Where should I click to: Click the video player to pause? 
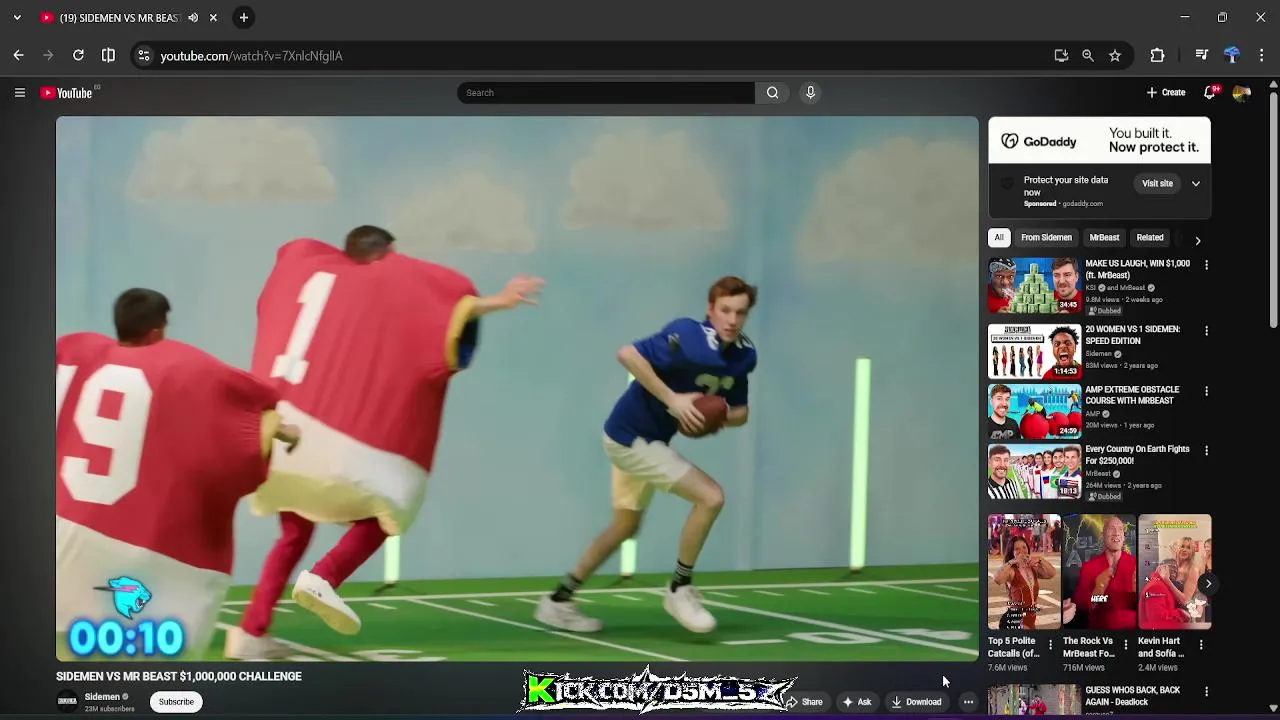[x=517, y=389]
